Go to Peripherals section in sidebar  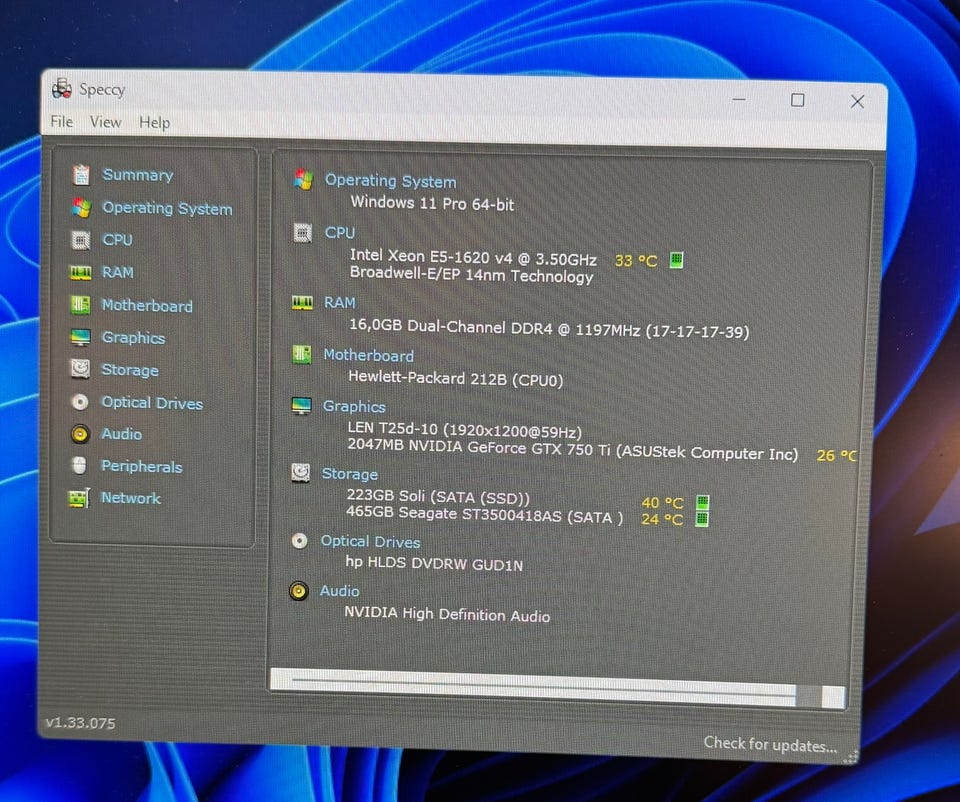coord(141,467)
